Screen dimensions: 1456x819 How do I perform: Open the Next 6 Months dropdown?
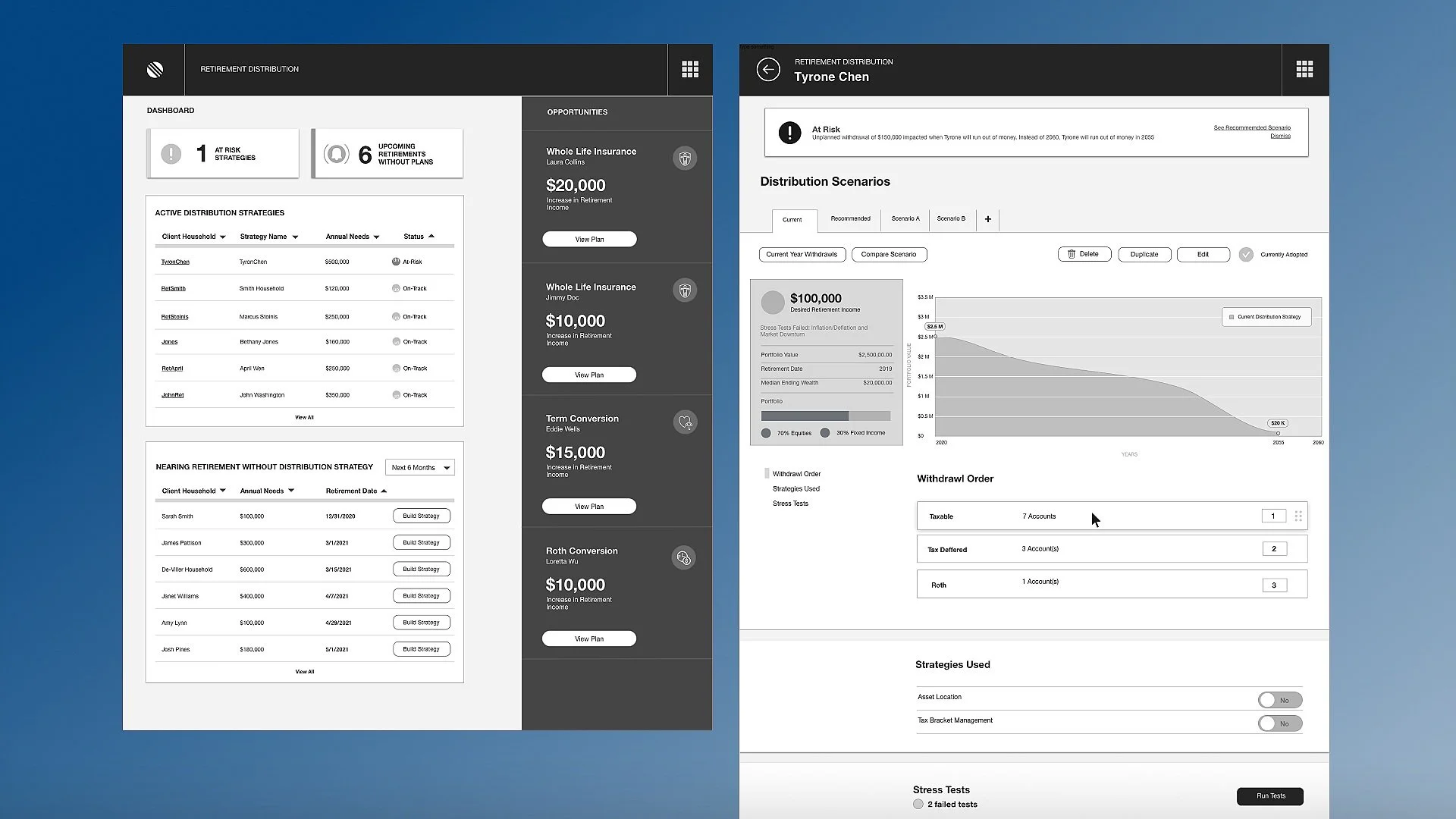(x=419, y=468)
